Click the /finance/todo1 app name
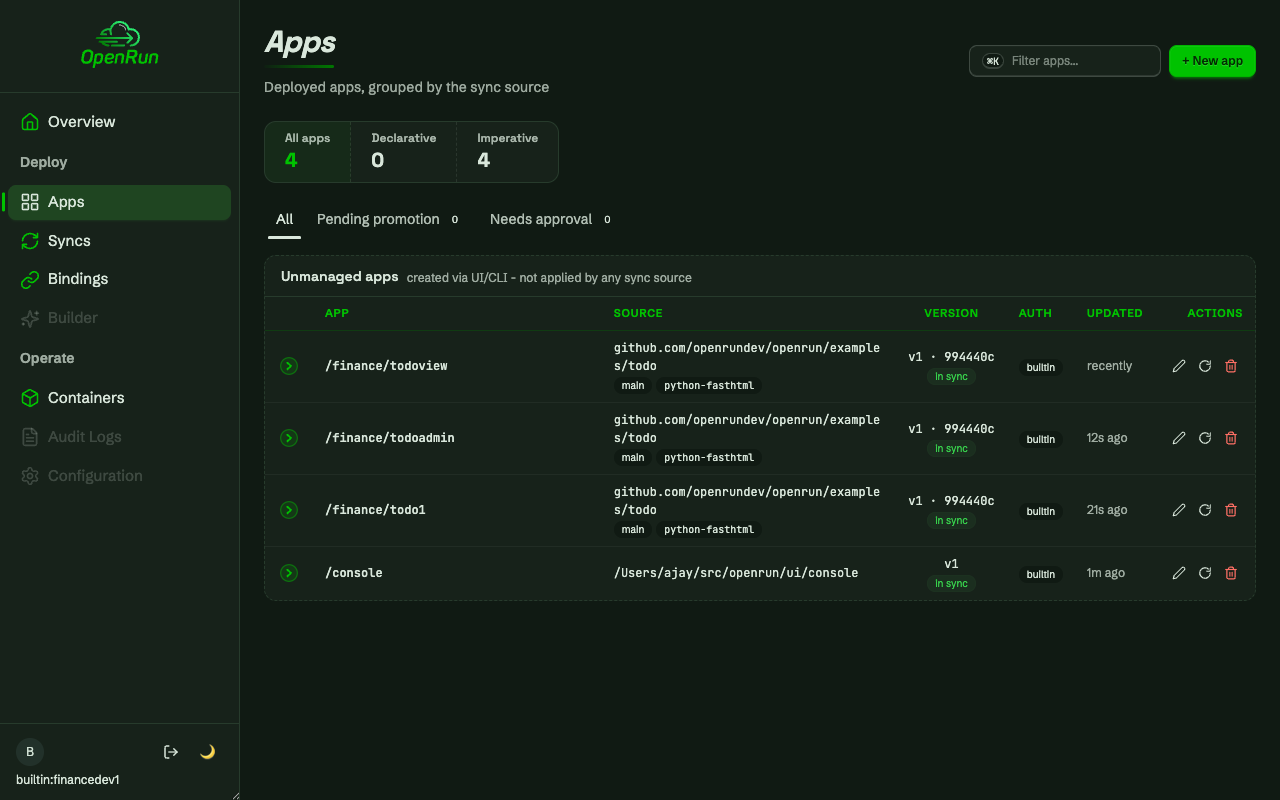This screenshot has width=1280, height=800. [x=375, y=510]
